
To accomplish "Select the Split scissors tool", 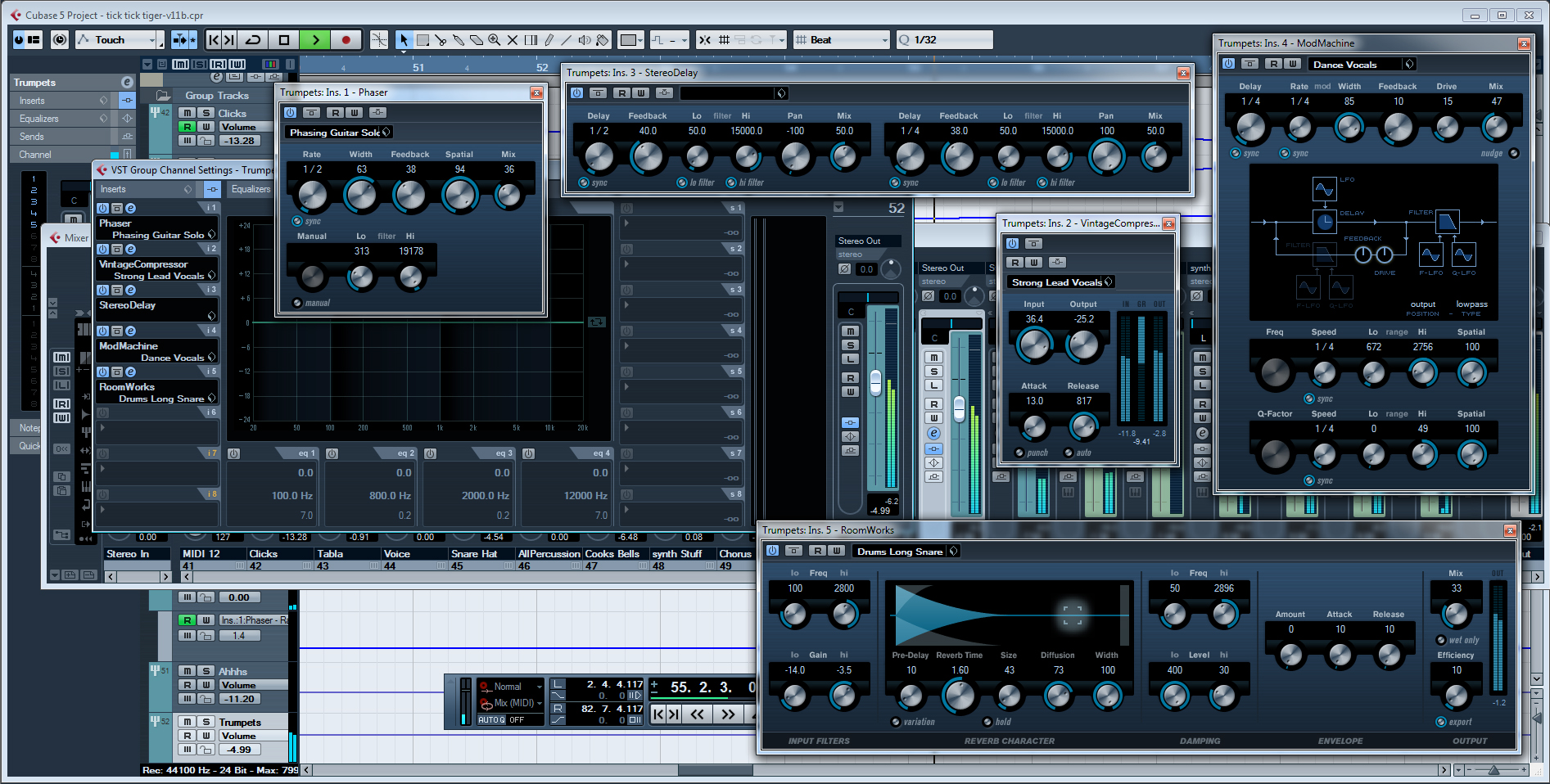I will [x=441, y=39].
